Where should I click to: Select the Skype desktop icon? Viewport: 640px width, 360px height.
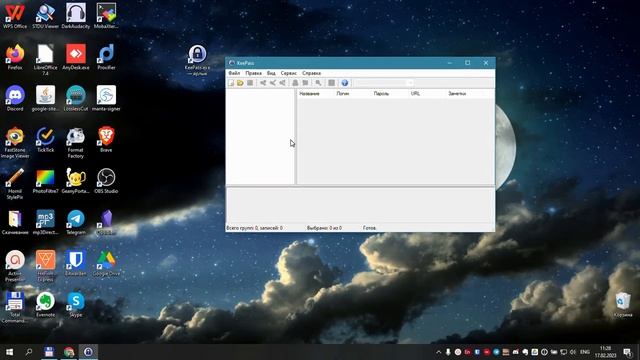pyautogui.click(x=76, y=304)
